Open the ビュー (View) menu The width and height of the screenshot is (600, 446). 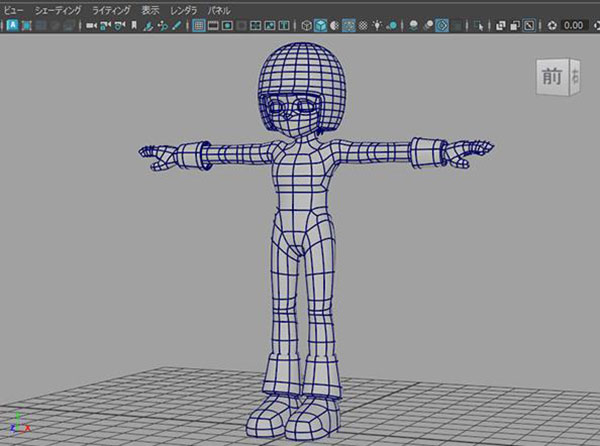tap(13, 9)
